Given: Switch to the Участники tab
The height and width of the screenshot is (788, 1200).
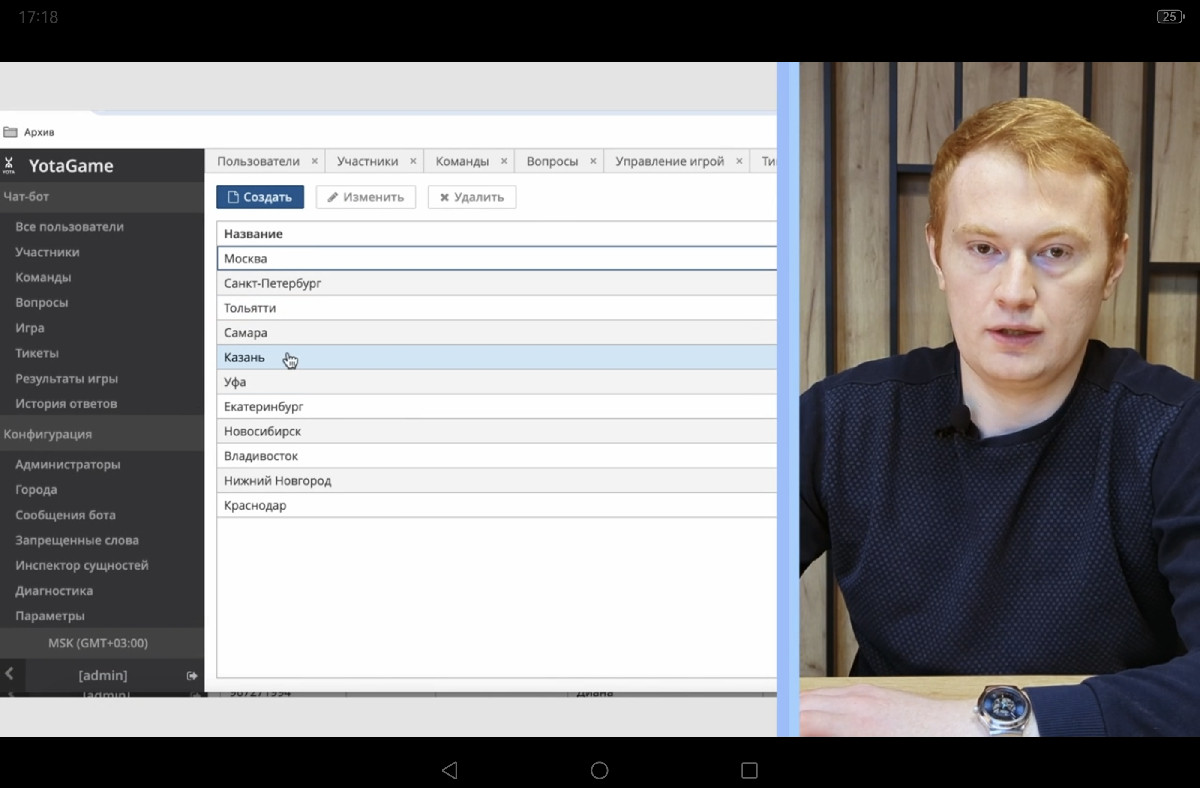Looking at the screenshot, I should coord(367,161).
